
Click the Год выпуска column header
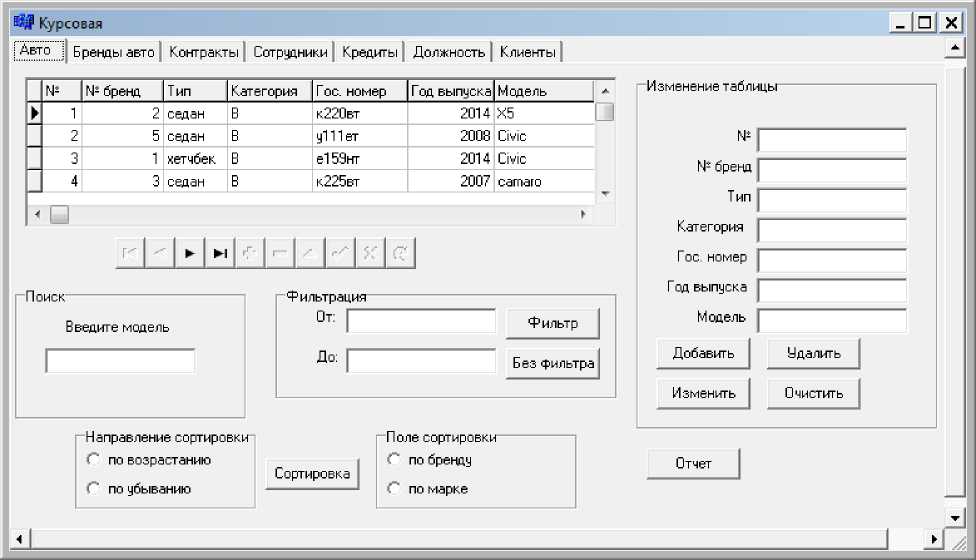tap(451, 91)
